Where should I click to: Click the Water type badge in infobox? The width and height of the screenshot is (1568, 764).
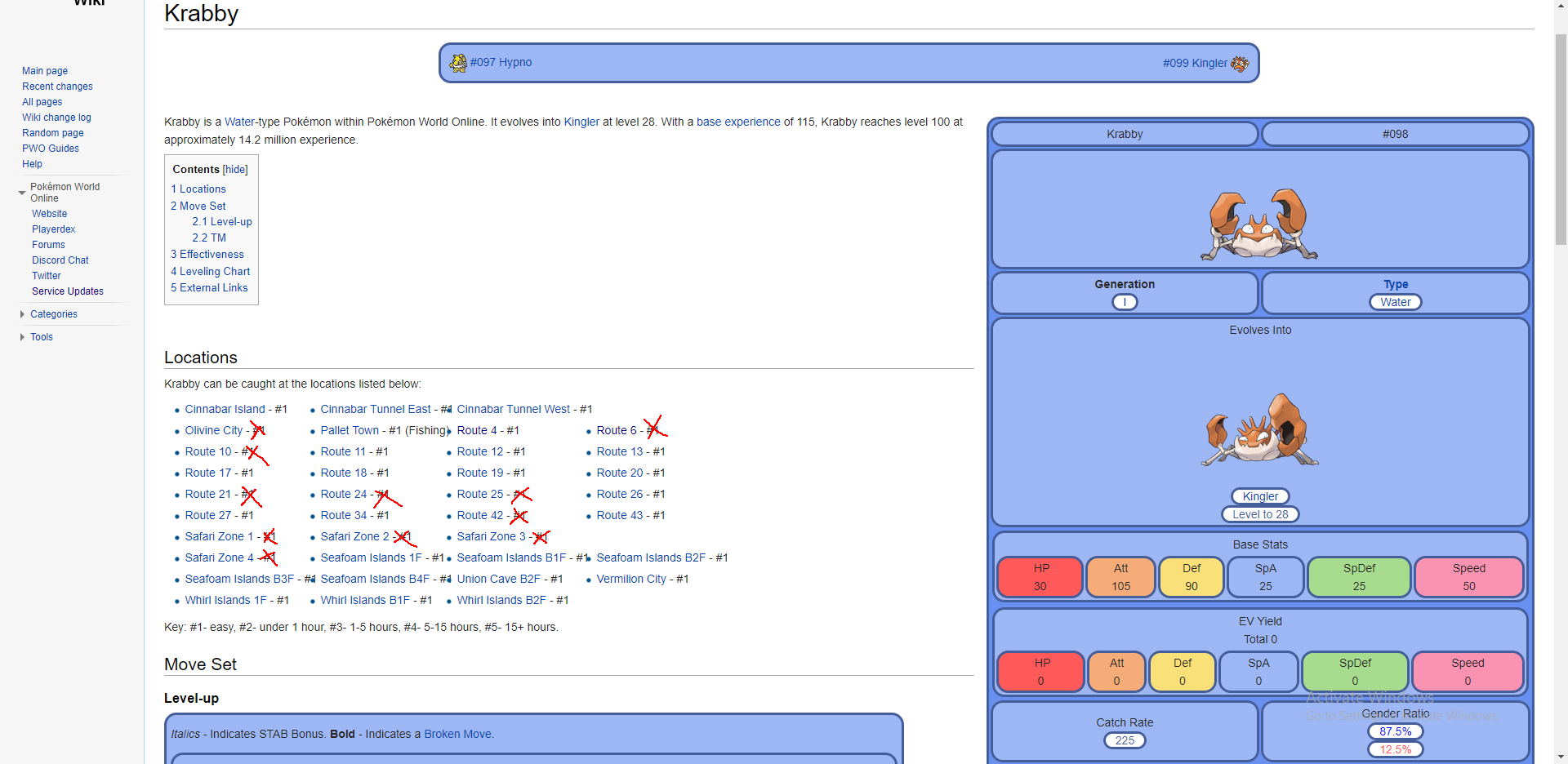coord(1396,302)
